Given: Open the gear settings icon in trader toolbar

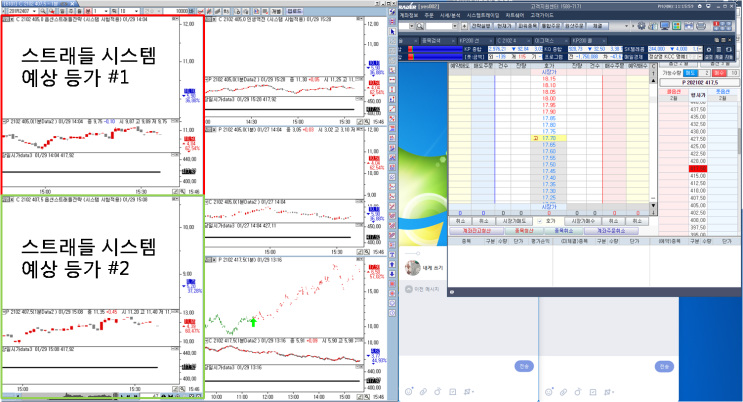Looking at the screenshot, I should click(x=641, y=26).
